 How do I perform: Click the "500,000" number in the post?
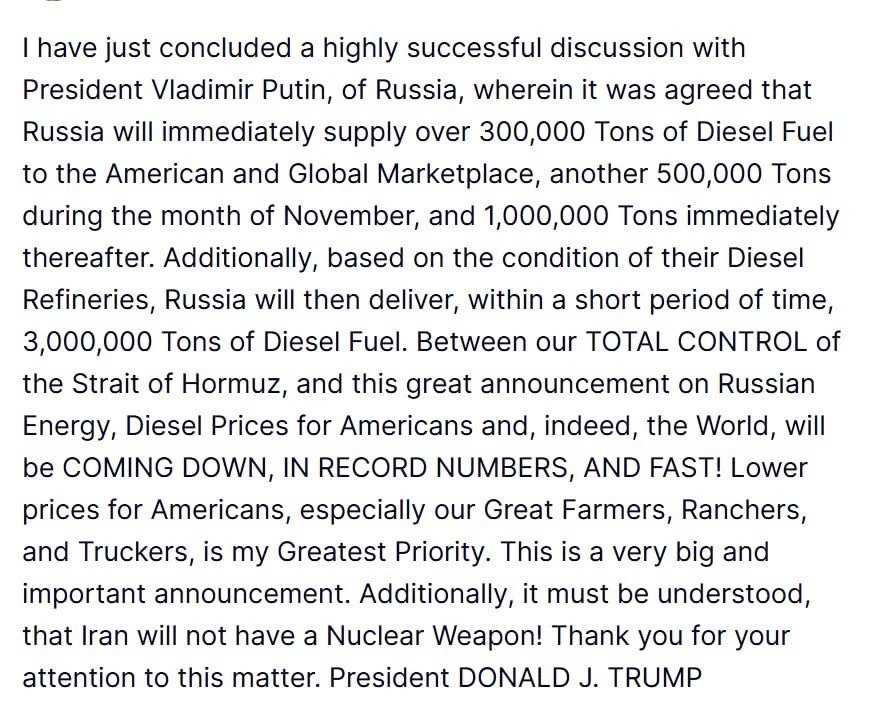[x=710, y=174]
